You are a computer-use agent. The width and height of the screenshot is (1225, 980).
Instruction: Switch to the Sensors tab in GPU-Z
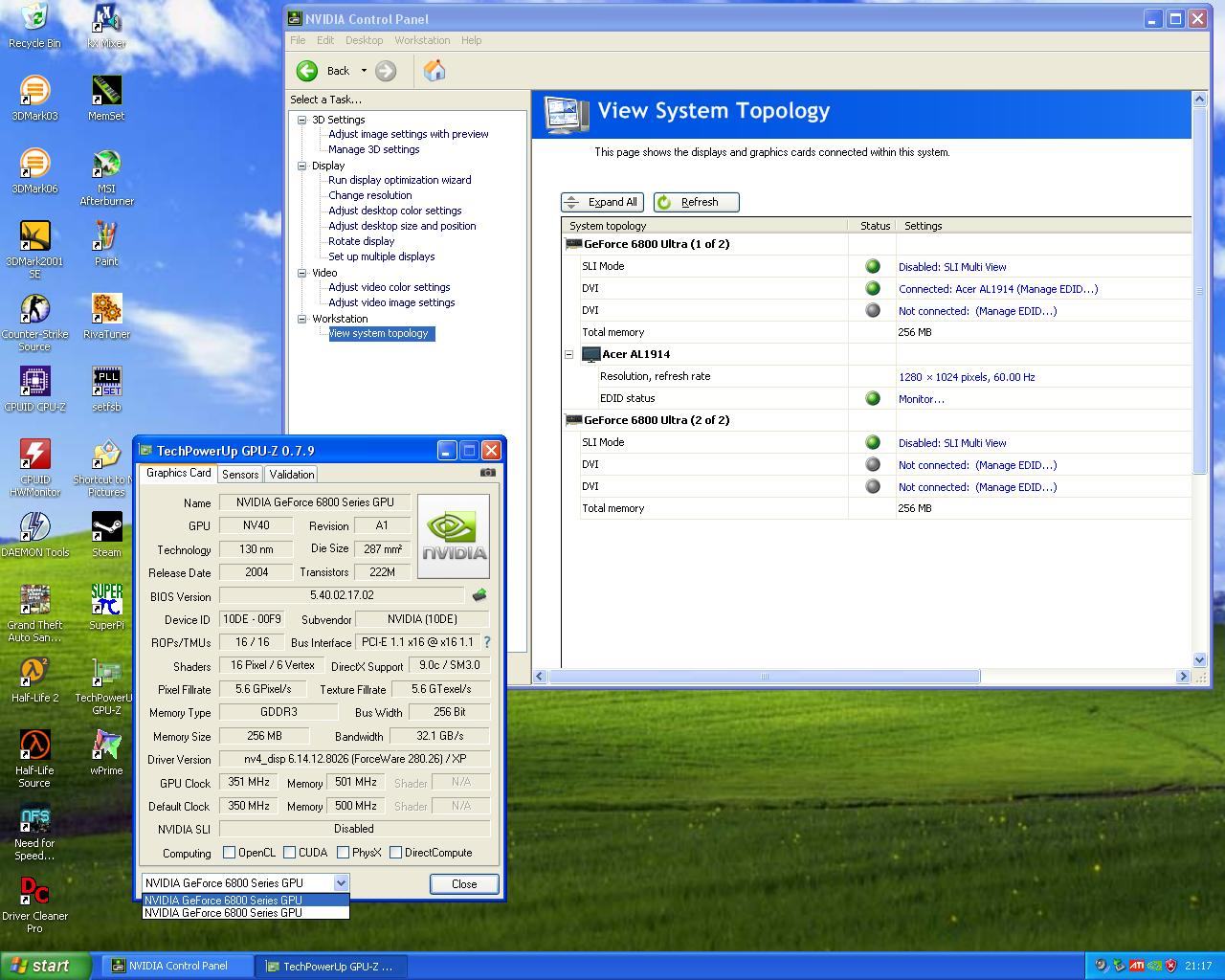click(x=240, y=474)
